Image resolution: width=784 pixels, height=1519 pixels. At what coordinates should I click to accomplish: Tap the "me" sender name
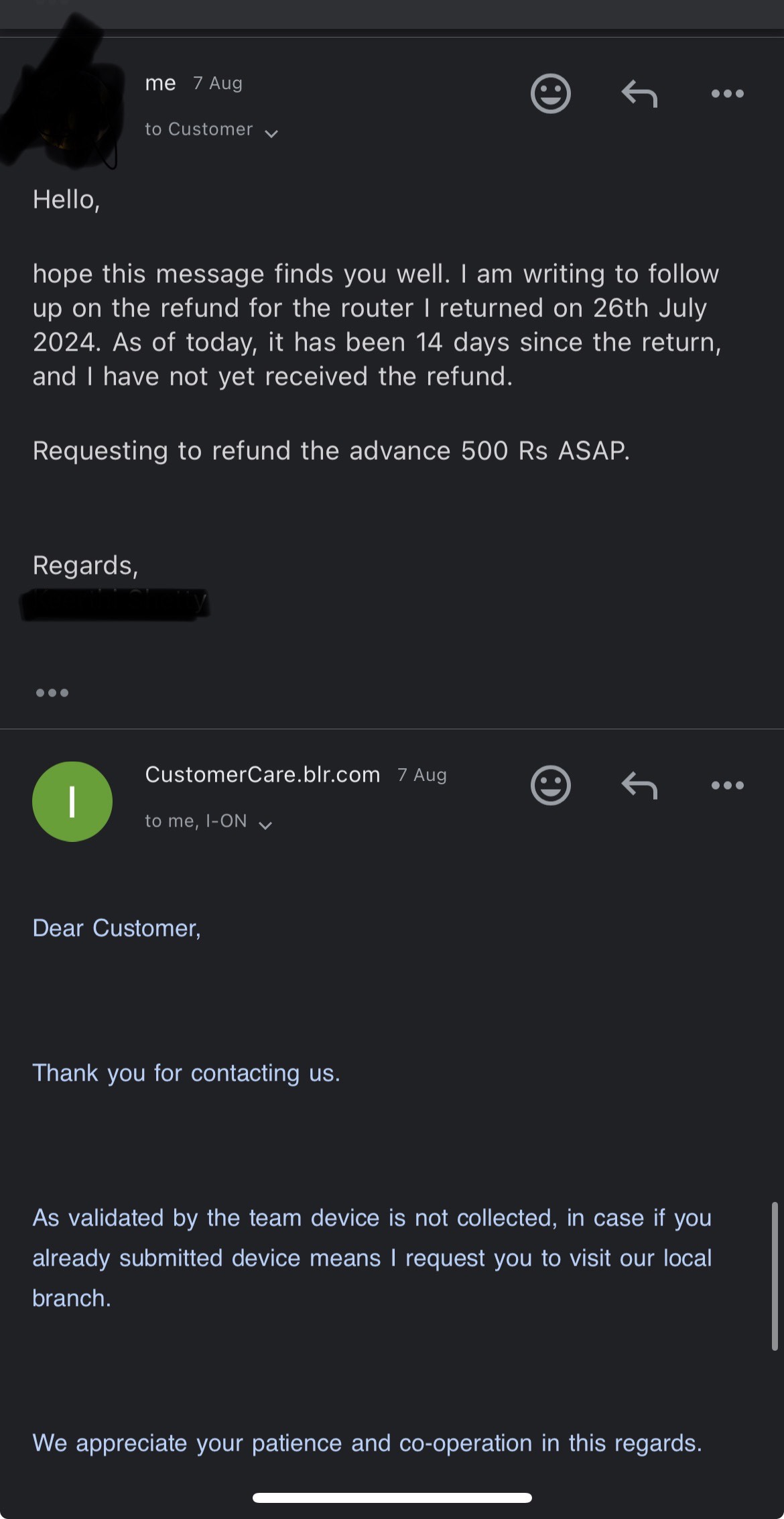click(x=161, y=83)
